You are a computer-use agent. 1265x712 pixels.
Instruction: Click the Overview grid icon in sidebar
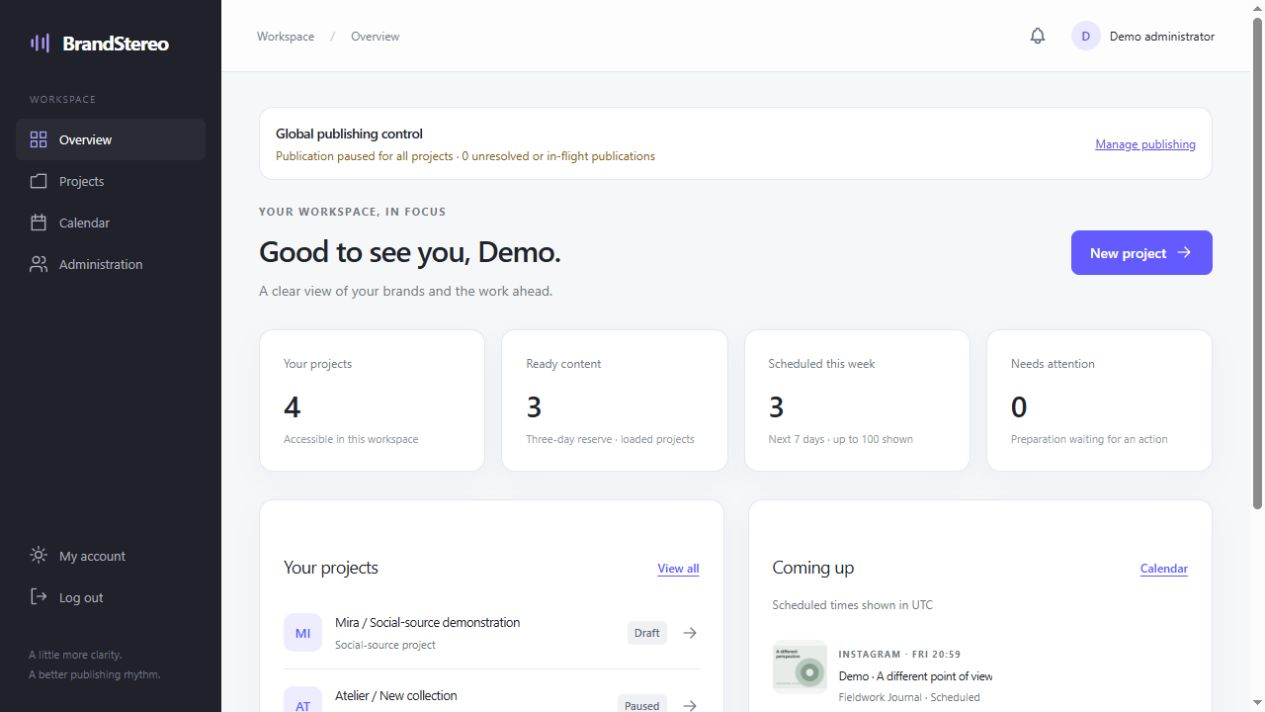(39, 140)
